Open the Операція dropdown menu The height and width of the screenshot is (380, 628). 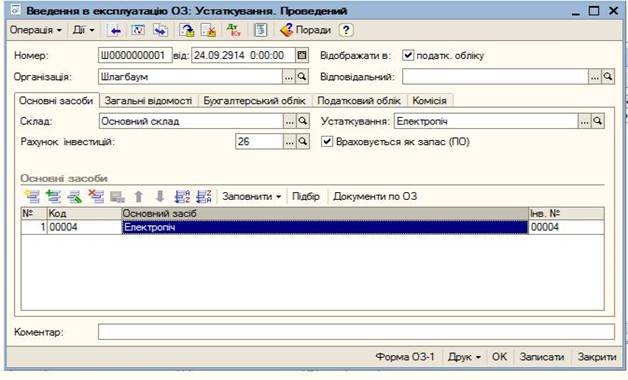pyautogui.click(x=36, y=30)
